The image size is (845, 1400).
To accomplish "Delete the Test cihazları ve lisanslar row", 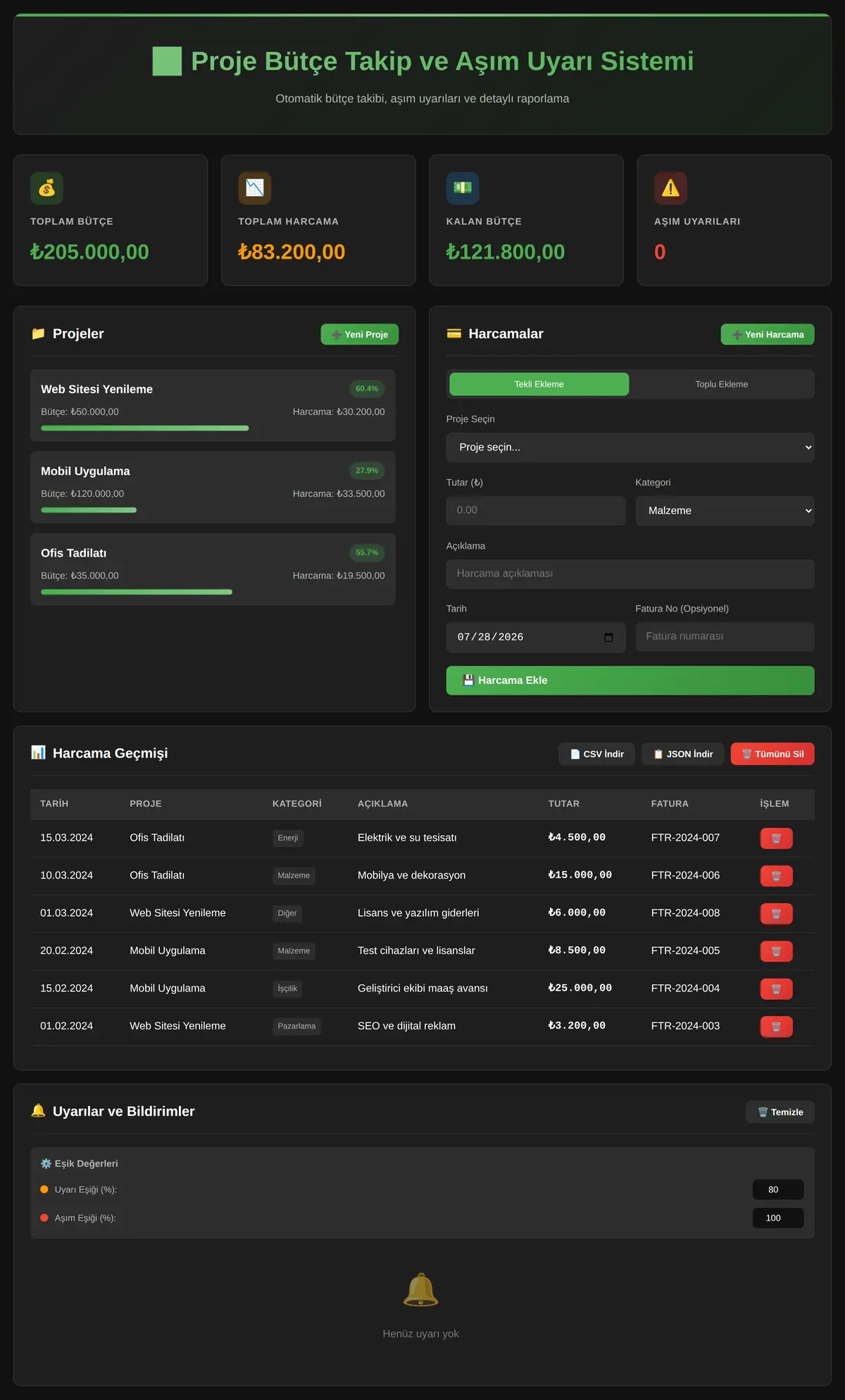I will (x=776, y=951).
